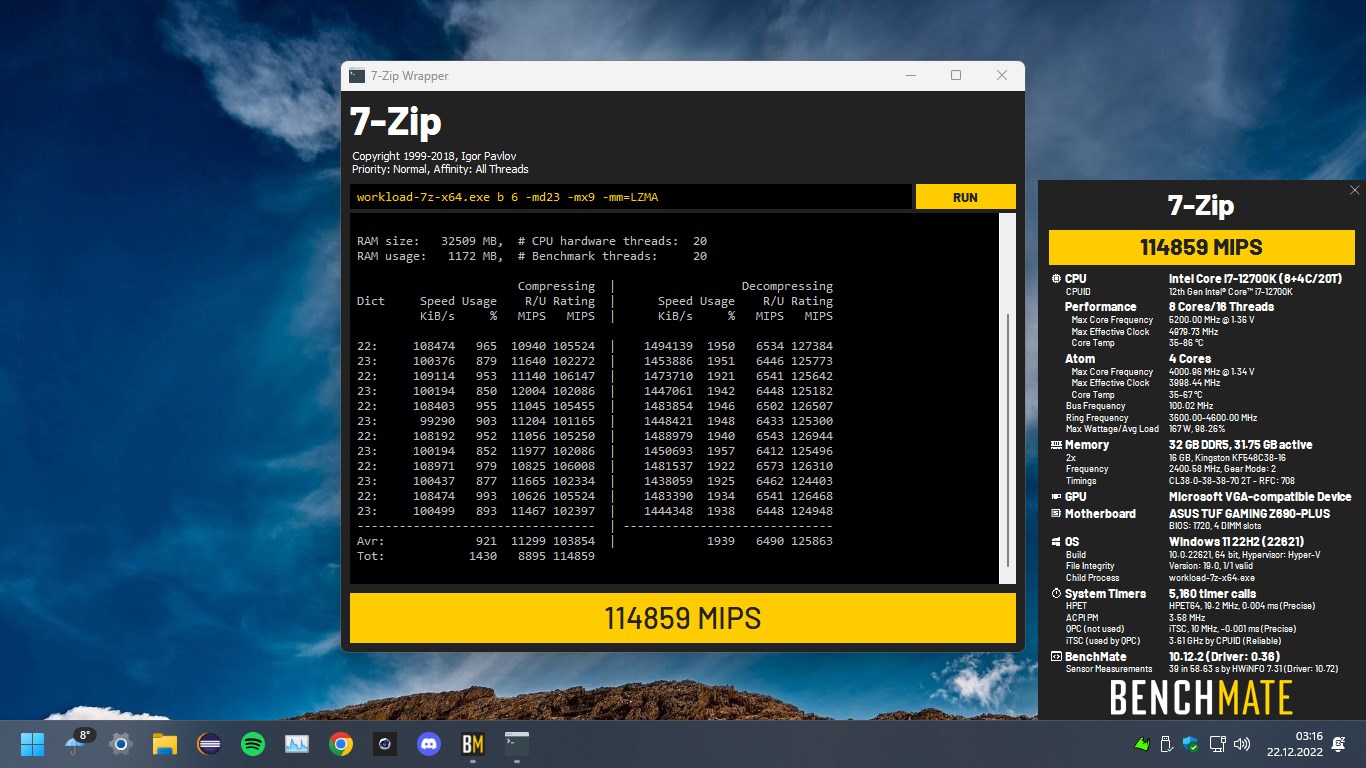
Task: Open Windows Security shield tray icon
Action: 1190,744
